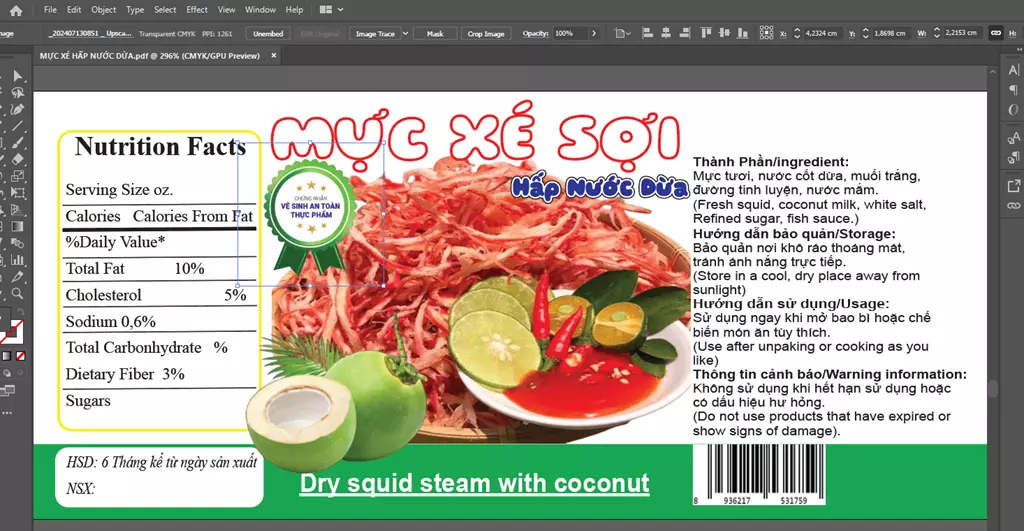Viewport: 1024px width, 531px height.
Task: Click the Reference Point grid selector
Action: pyautogui.click(x=767, y=33)
